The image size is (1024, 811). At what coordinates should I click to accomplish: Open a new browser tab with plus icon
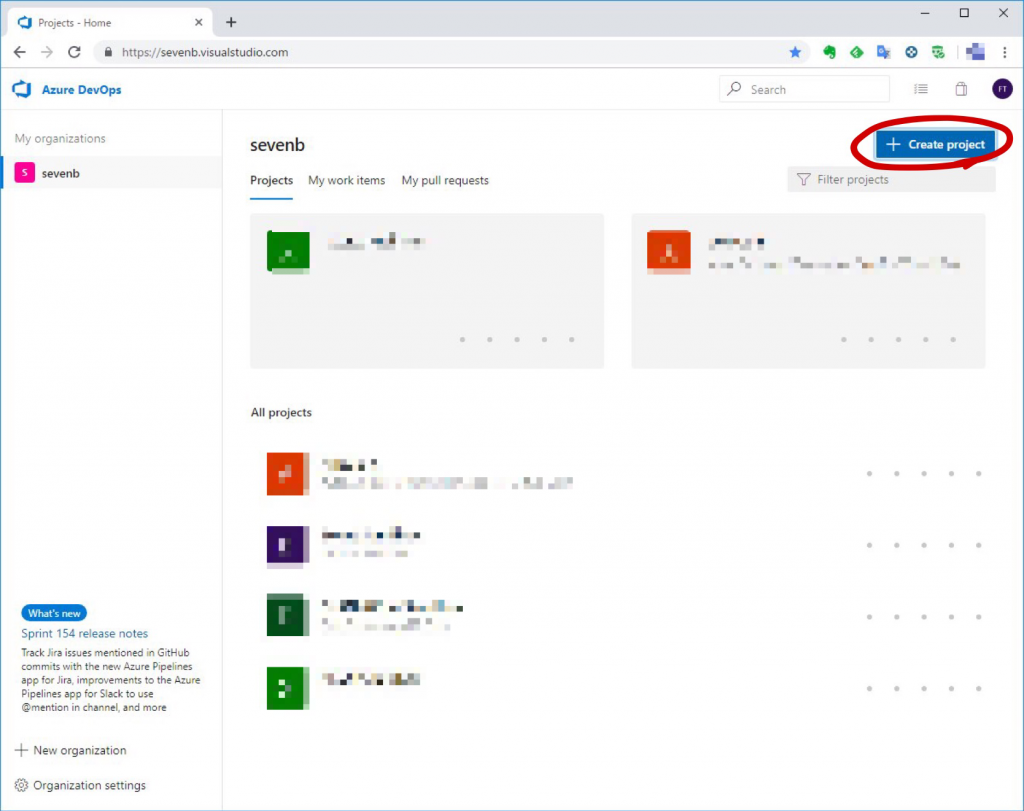[x=231, y=22]
